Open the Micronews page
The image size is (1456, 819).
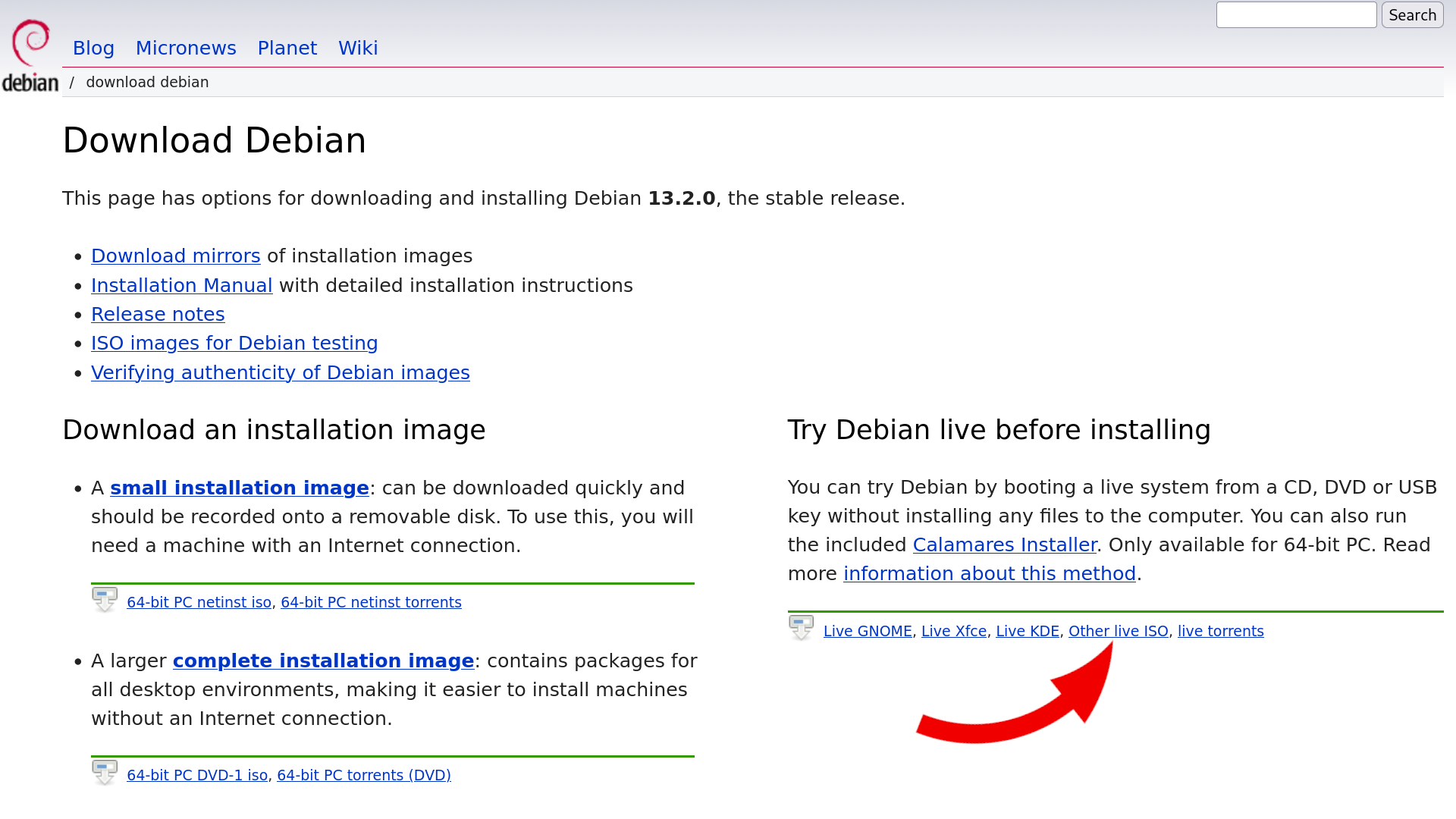click(x=186, y=48)
